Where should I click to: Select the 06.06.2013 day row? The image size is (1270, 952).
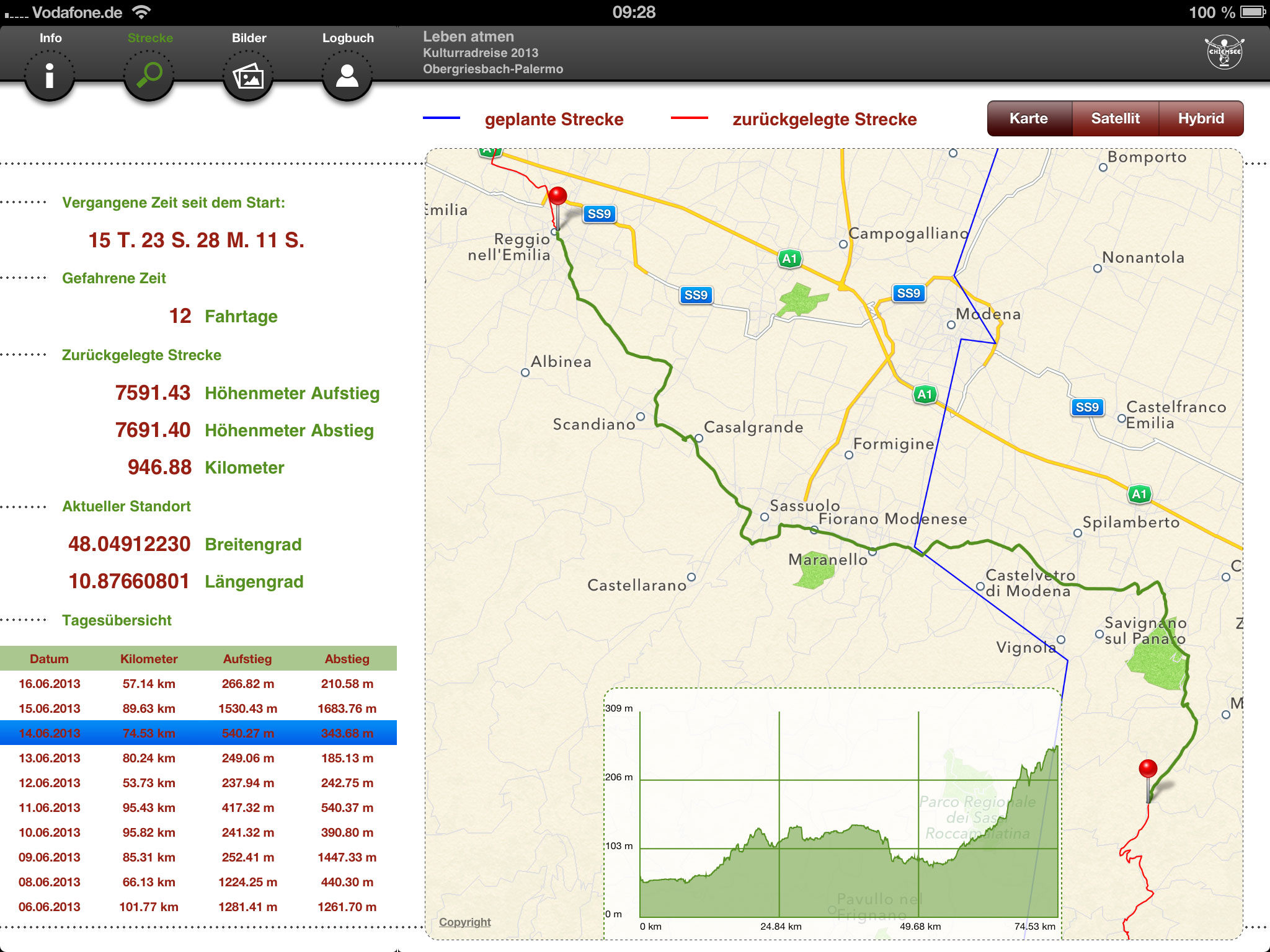point(198,907)
